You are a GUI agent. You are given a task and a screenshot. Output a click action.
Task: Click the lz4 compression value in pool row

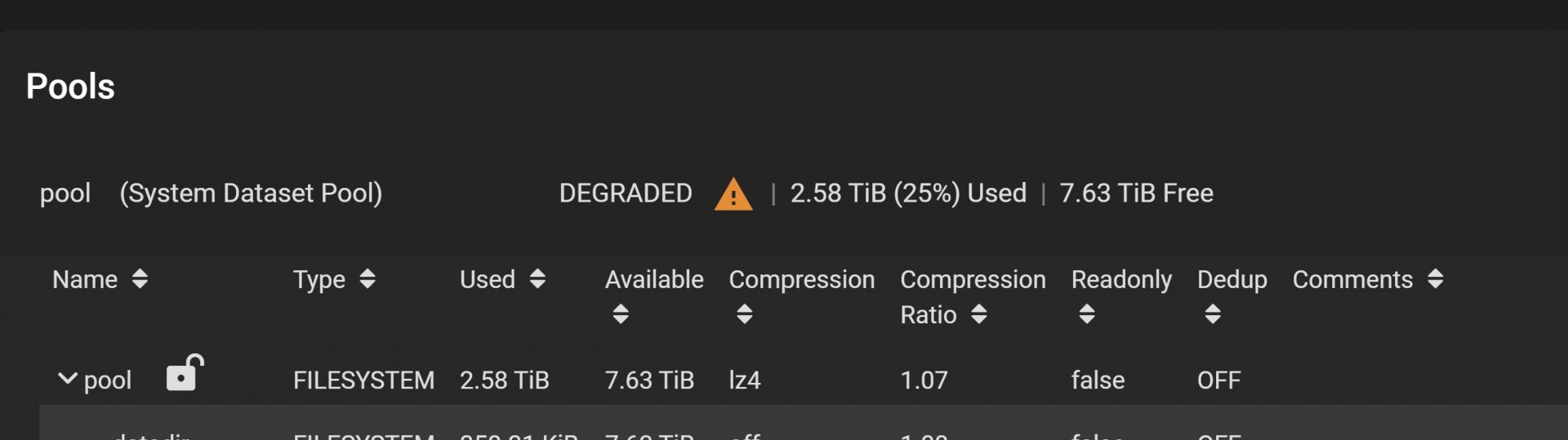tap(744, 380)
